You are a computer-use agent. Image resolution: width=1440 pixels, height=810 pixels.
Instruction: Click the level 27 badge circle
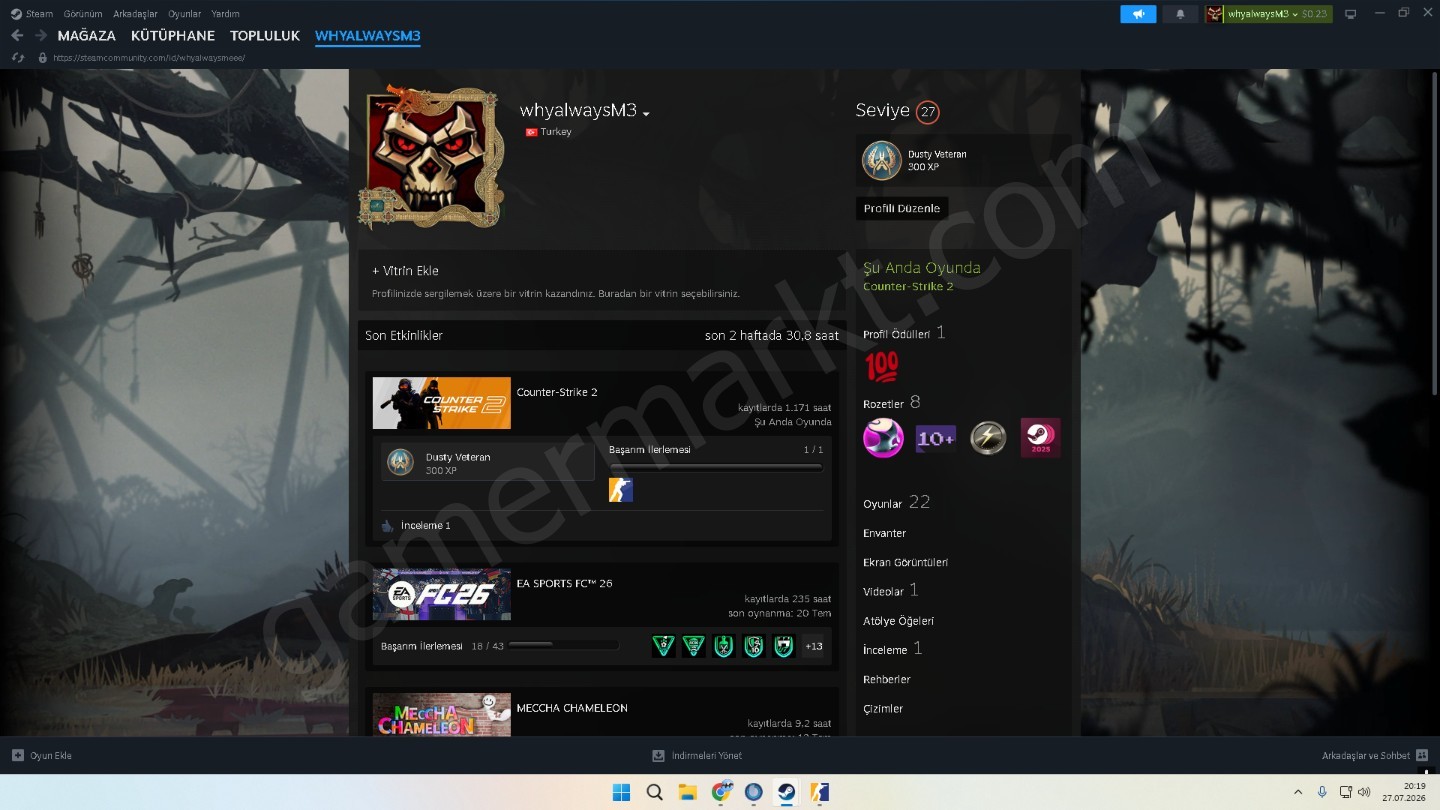pos(928,112)
